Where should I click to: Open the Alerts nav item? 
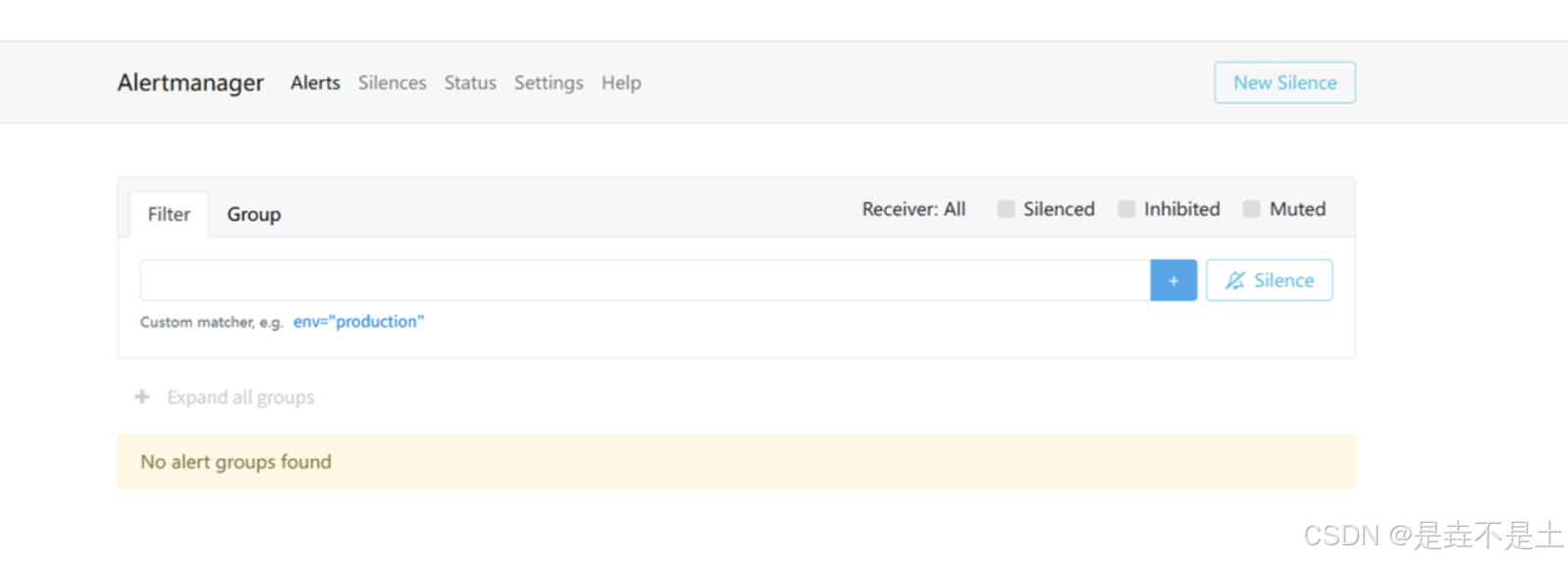[x=315, y=83]
